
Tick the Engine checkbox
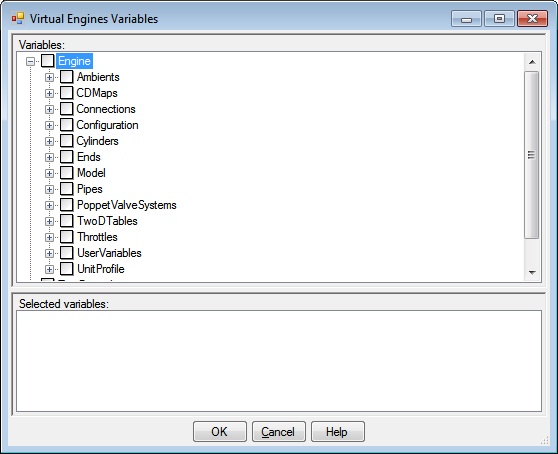(x=48, y=61)
